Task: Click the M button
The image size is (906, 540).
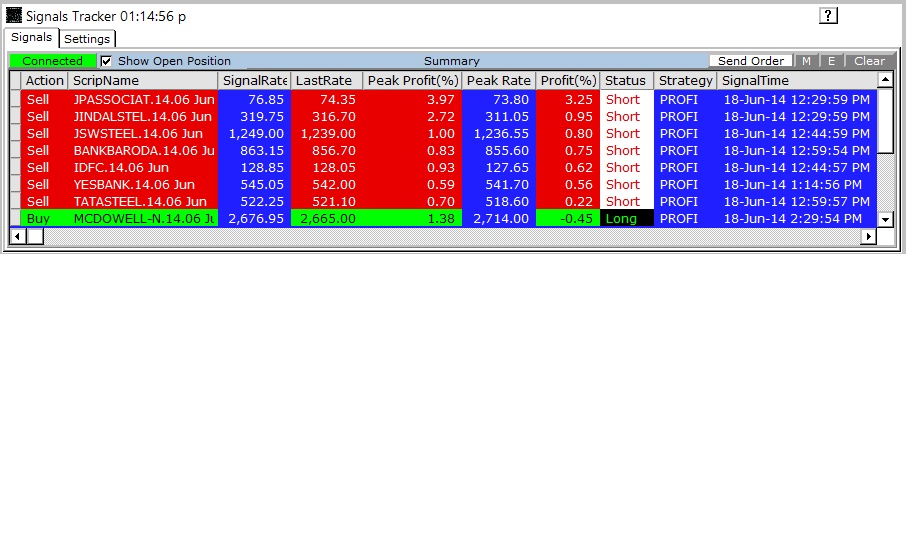Action: (x=806, y=61)
